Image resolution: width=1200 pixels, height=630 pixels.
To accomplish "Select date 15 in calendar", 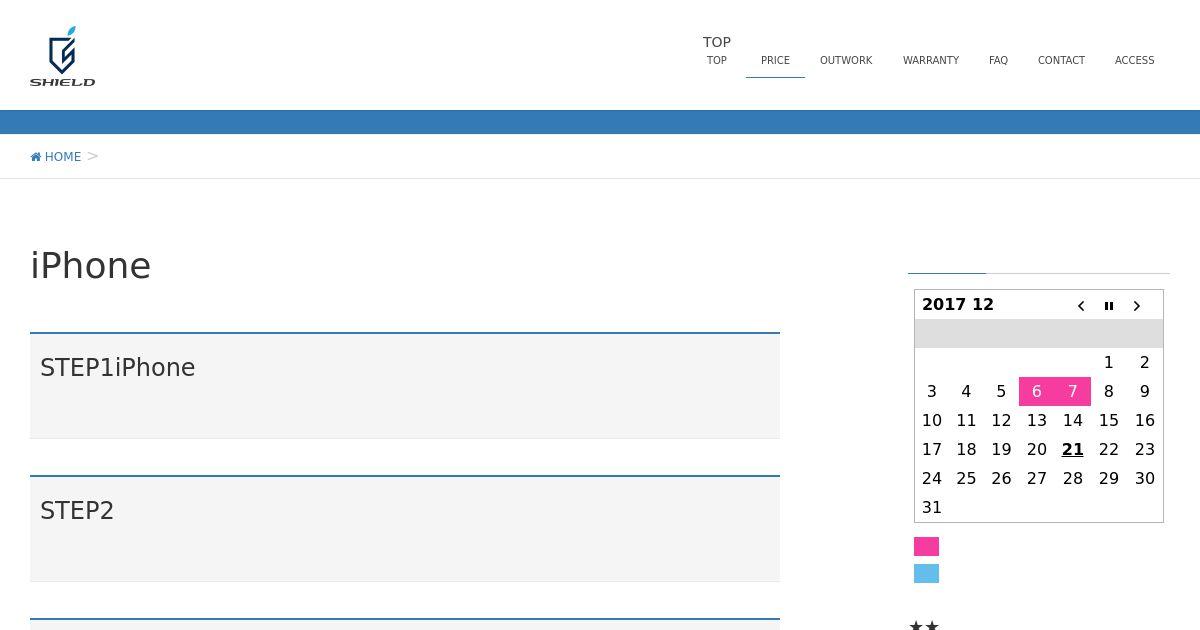I will tap(1109, 420).
